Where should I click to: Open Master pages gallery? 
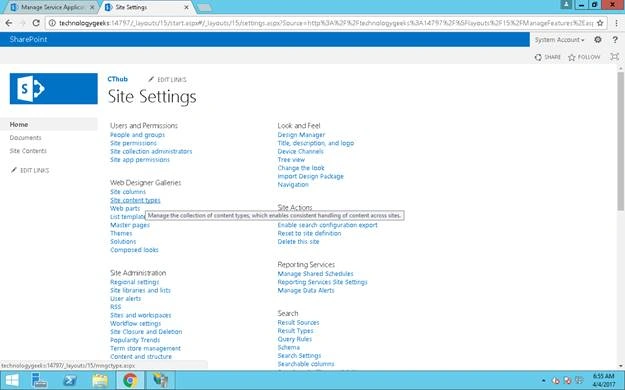pos(130,225)
